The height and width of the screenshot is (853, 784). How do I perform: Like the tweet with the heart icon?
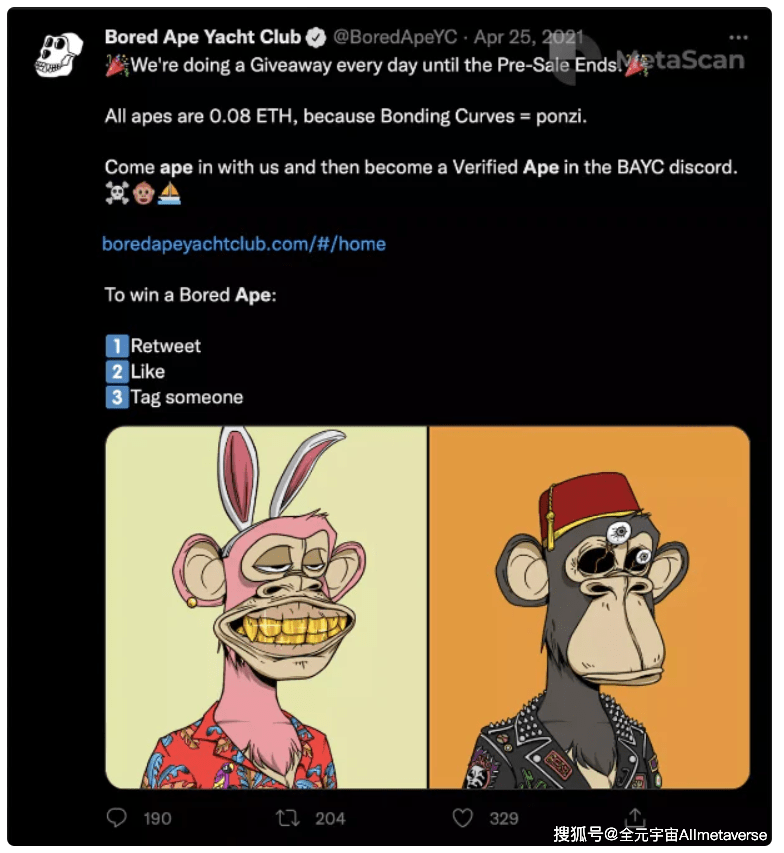click(x=462, y=818)
